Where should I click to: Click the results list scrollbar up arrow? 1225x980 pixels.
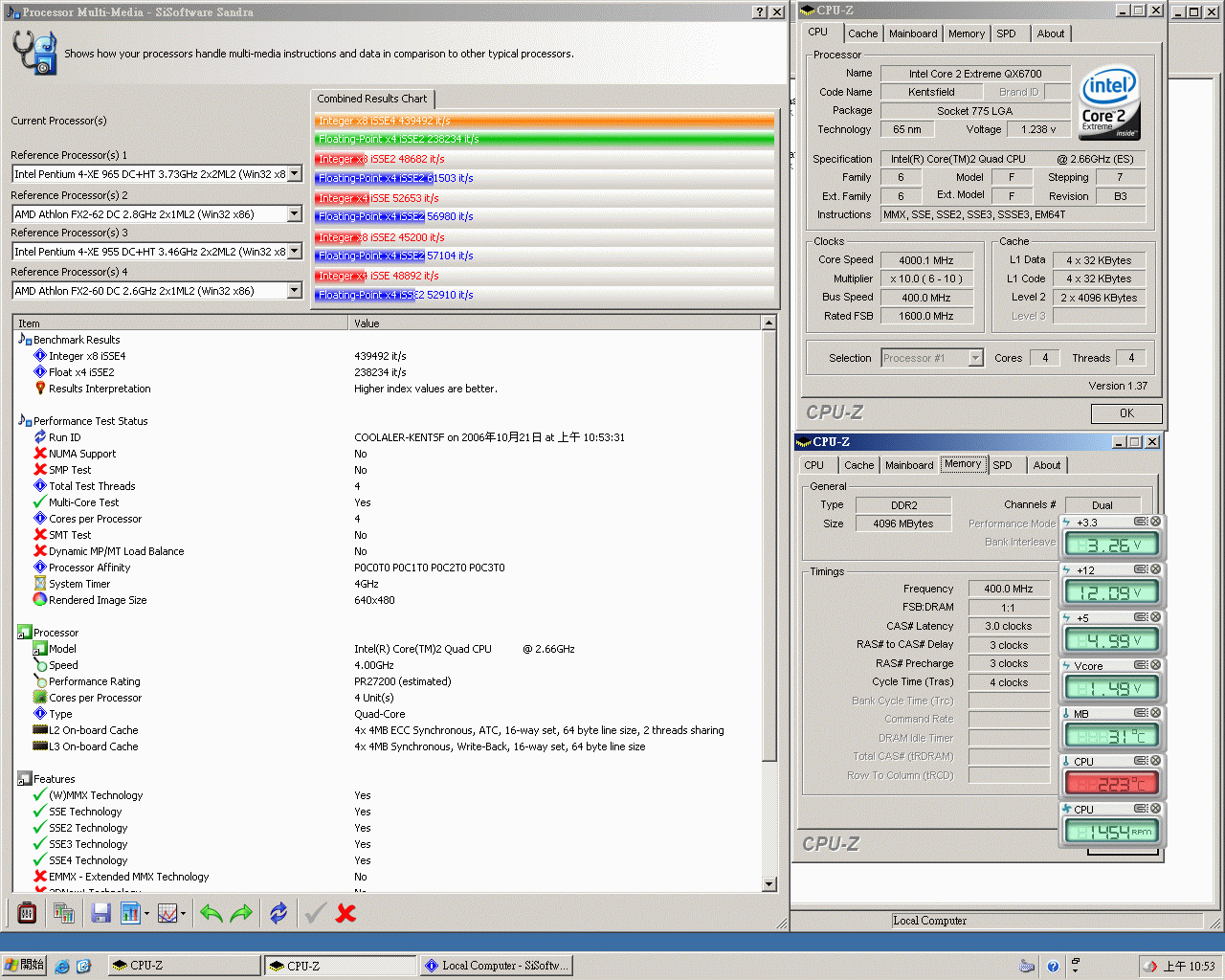click(x=768, y=323)
